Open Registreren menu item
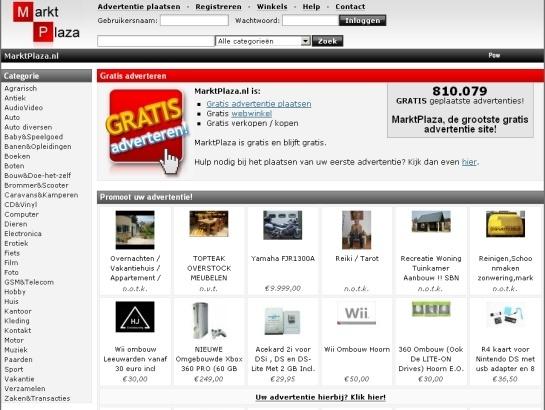The height and width of the screenshot is (410, 545). click(218, 7)
